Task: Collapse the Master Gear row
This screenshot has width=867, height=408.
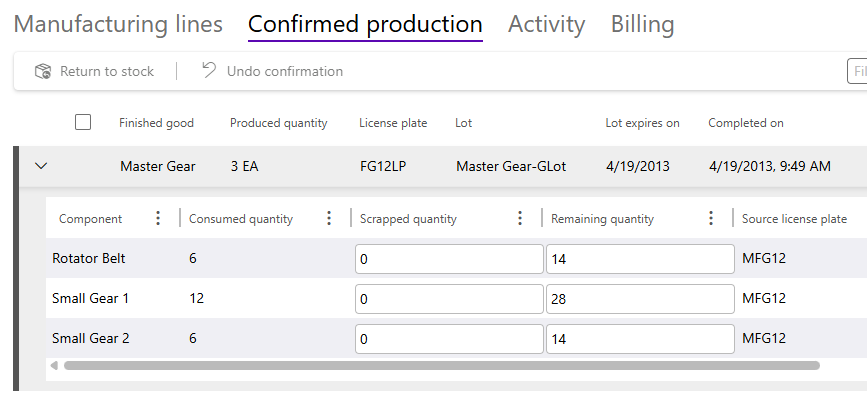Action: click(x=41, y=166)
